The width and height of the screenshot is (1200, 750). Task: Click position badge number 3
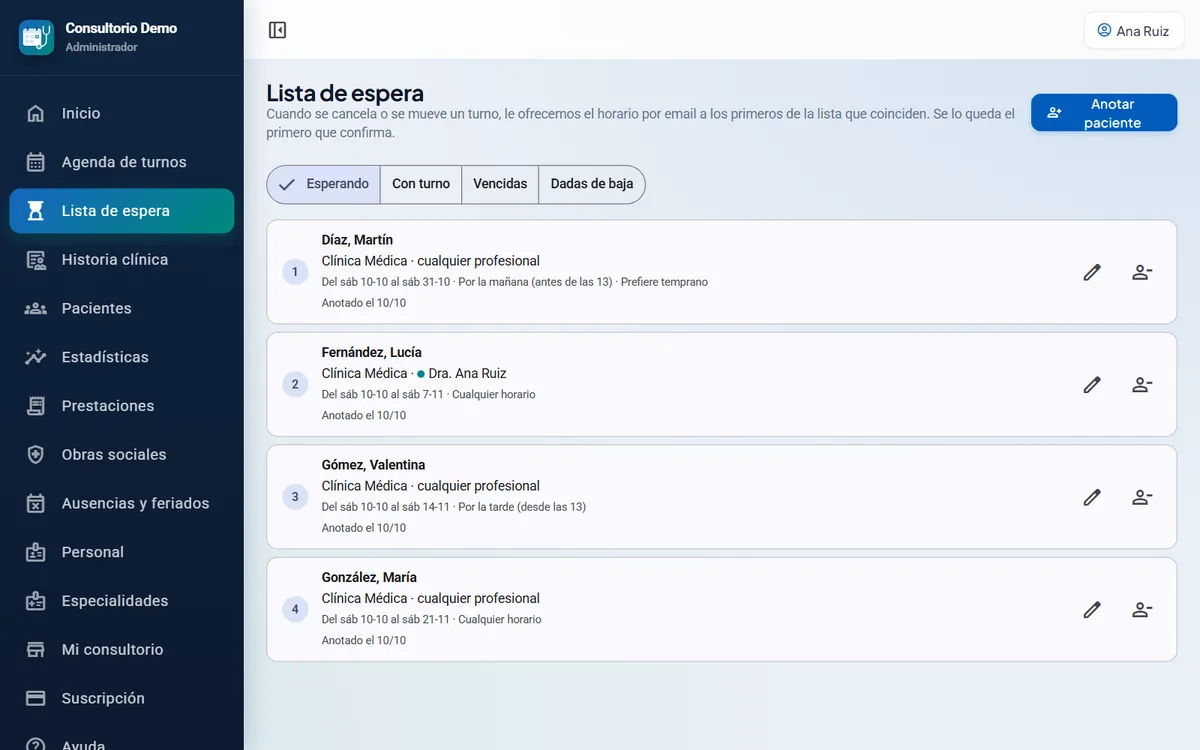295,497
